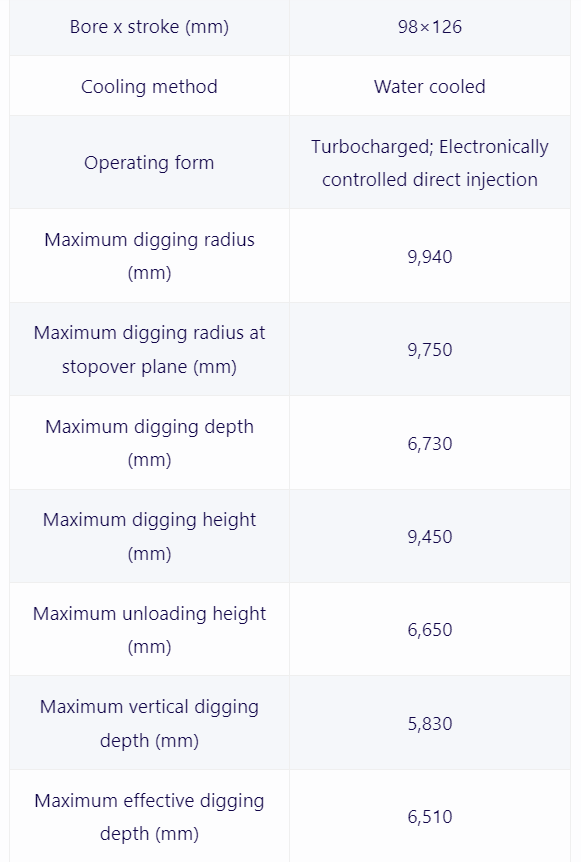Select the 'Turbocharged; Electronically controlled direct injection' text
581x862 pixels.
tap(430, 163)
